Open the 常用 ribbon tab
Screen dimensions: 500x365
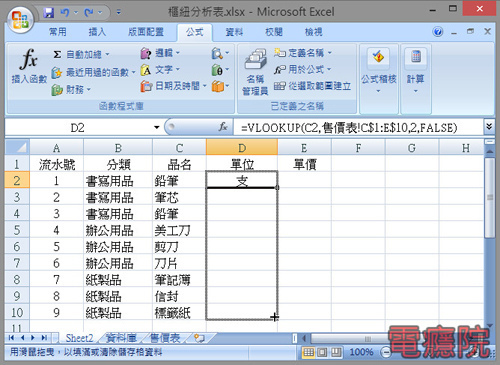(58, 32)
